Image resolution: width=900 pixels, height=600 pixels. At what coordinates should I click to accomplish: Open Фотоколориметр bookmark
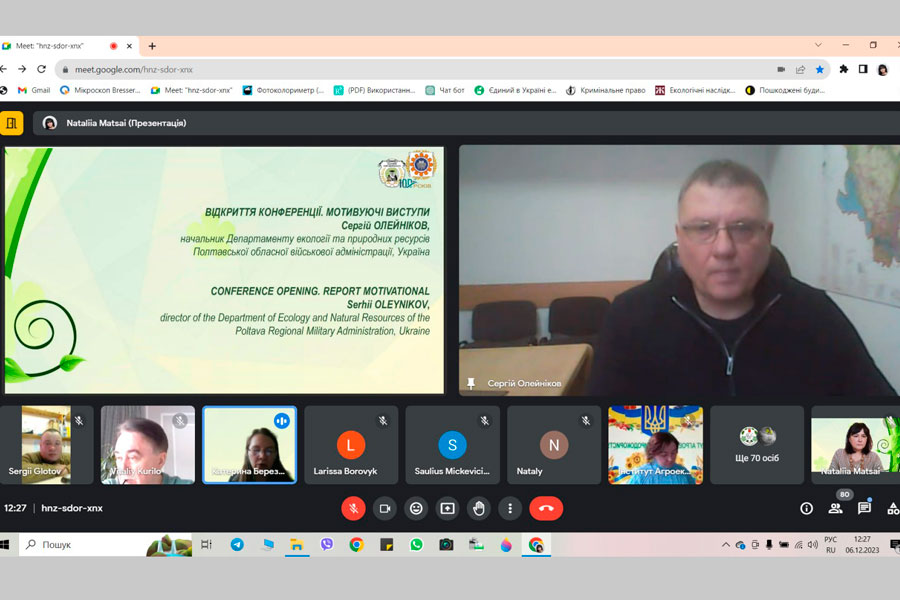tap(284, 90)
